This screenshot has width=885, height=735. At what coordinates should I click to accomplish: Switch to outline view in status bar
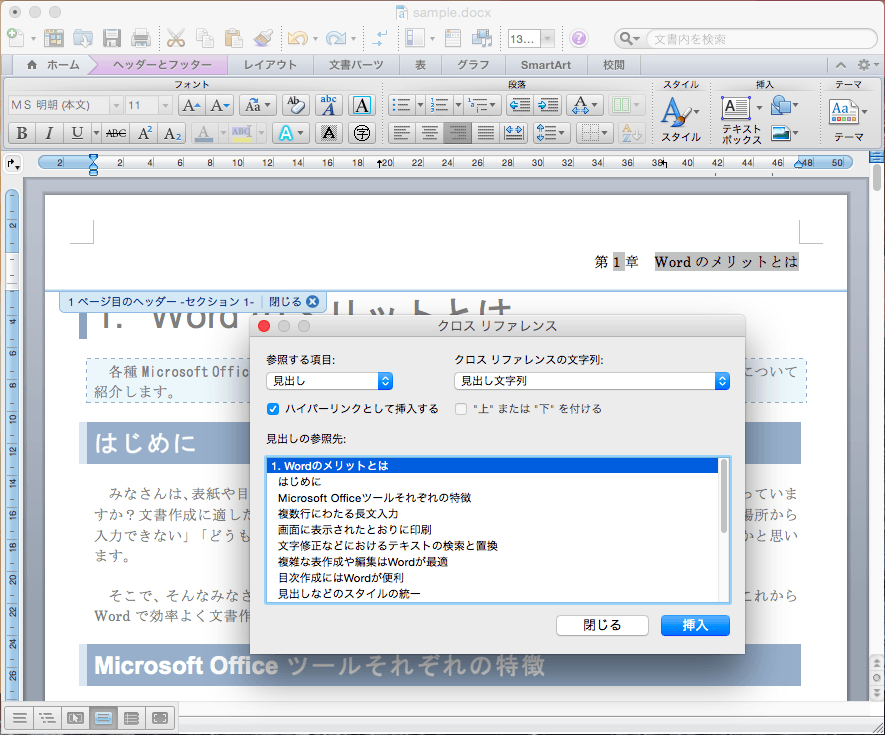click(x=47, y=718)
